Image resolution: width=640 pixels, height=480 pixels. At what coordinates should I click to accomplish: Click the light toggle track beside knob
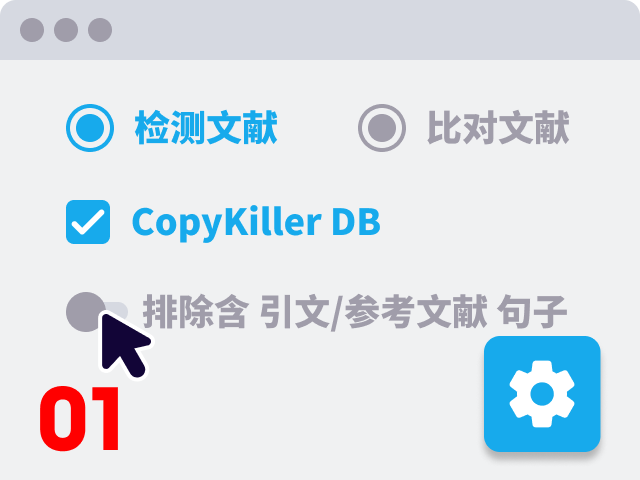pyautogui.click(x=118, y=309)
